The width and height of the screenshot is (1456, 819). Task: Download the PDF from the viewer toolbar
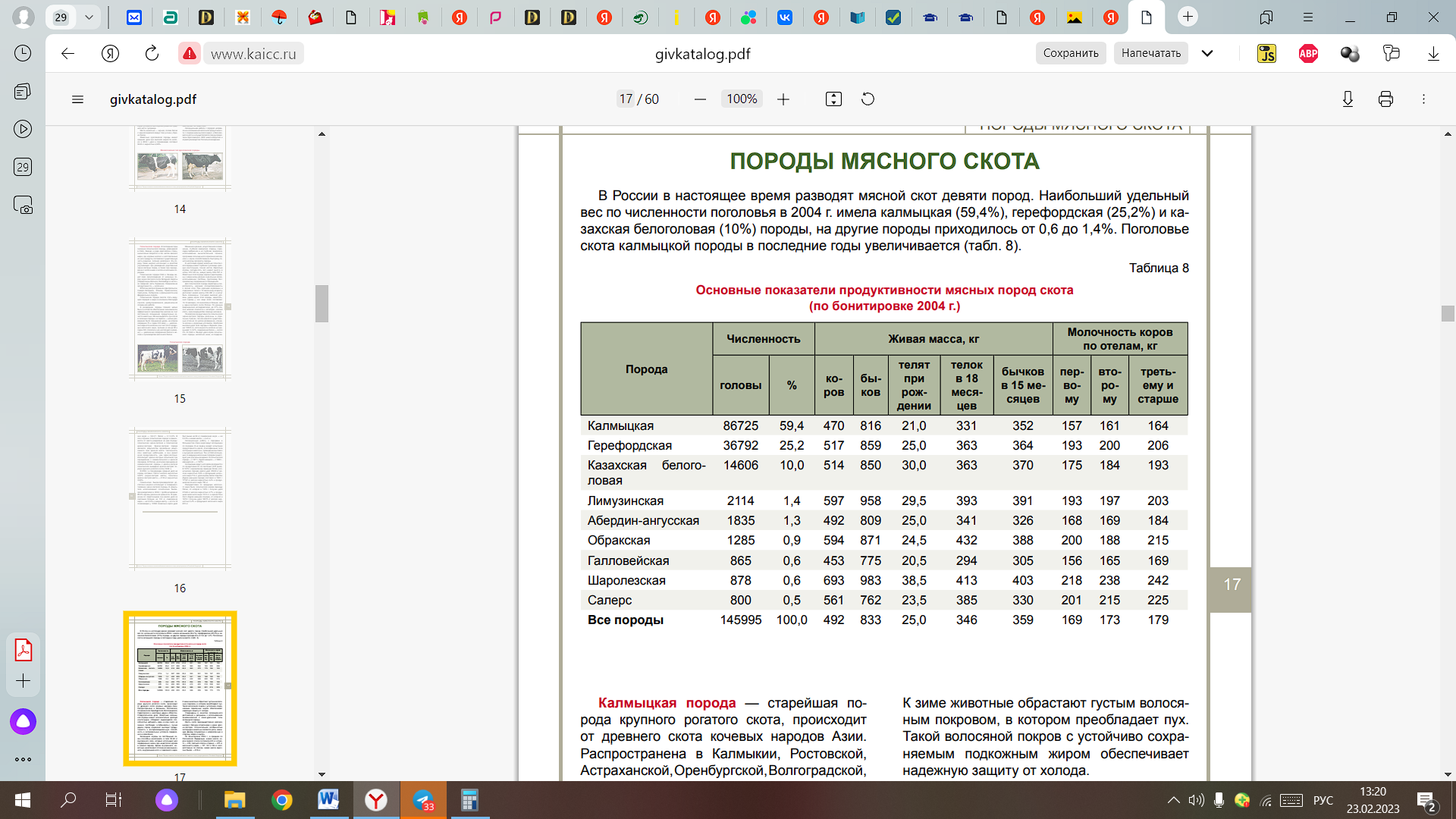1348,99
